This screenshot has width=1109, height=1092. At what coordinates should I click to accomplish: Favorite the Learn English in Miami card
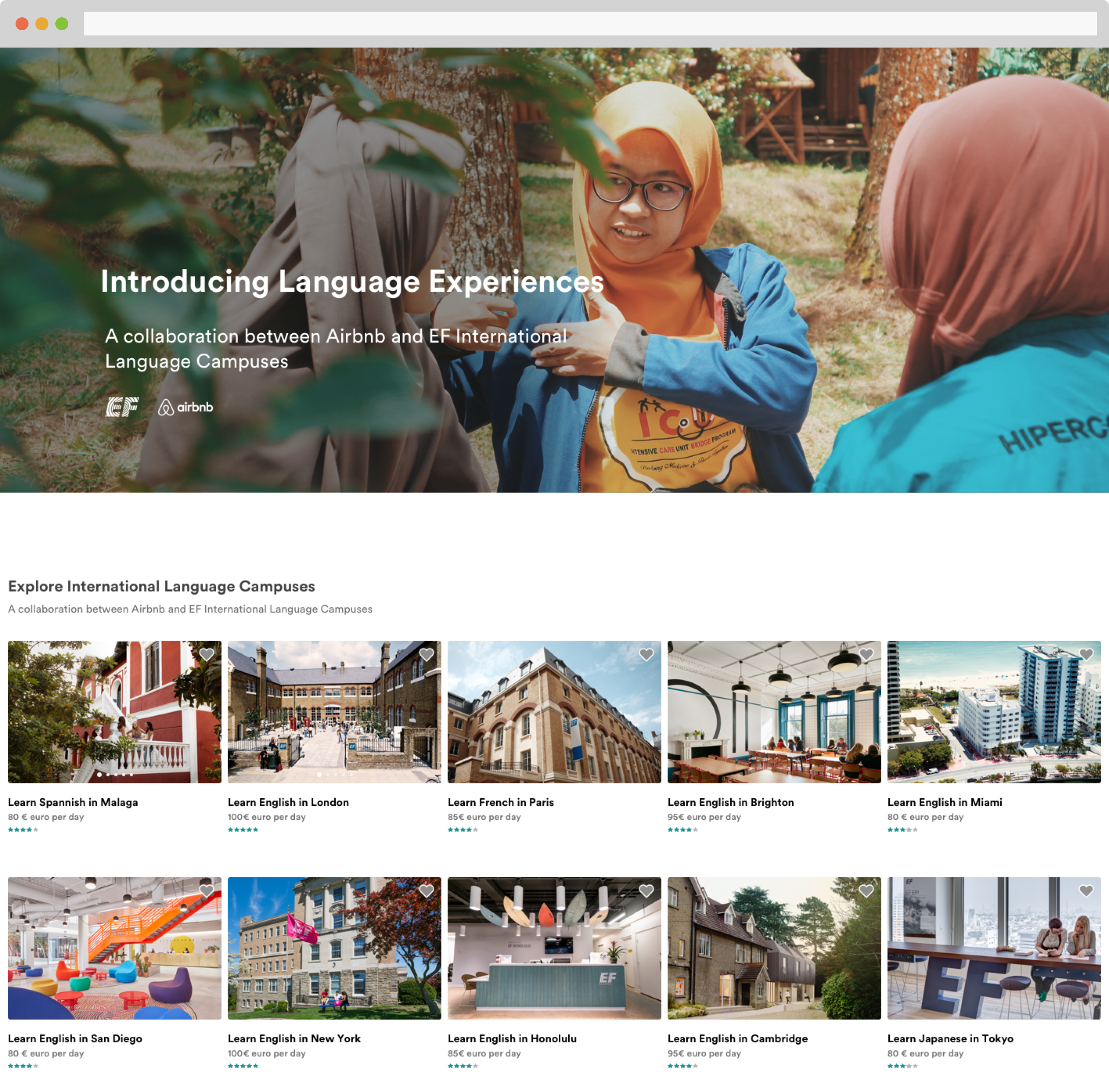point(1086,655)
